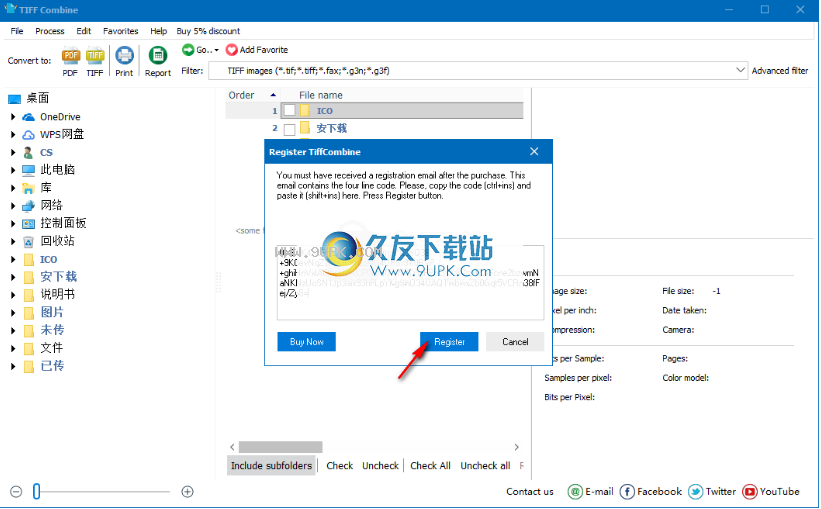Screen dimensions: 821x509
Task: Click Uncheck all button
Action: (485, 466)
